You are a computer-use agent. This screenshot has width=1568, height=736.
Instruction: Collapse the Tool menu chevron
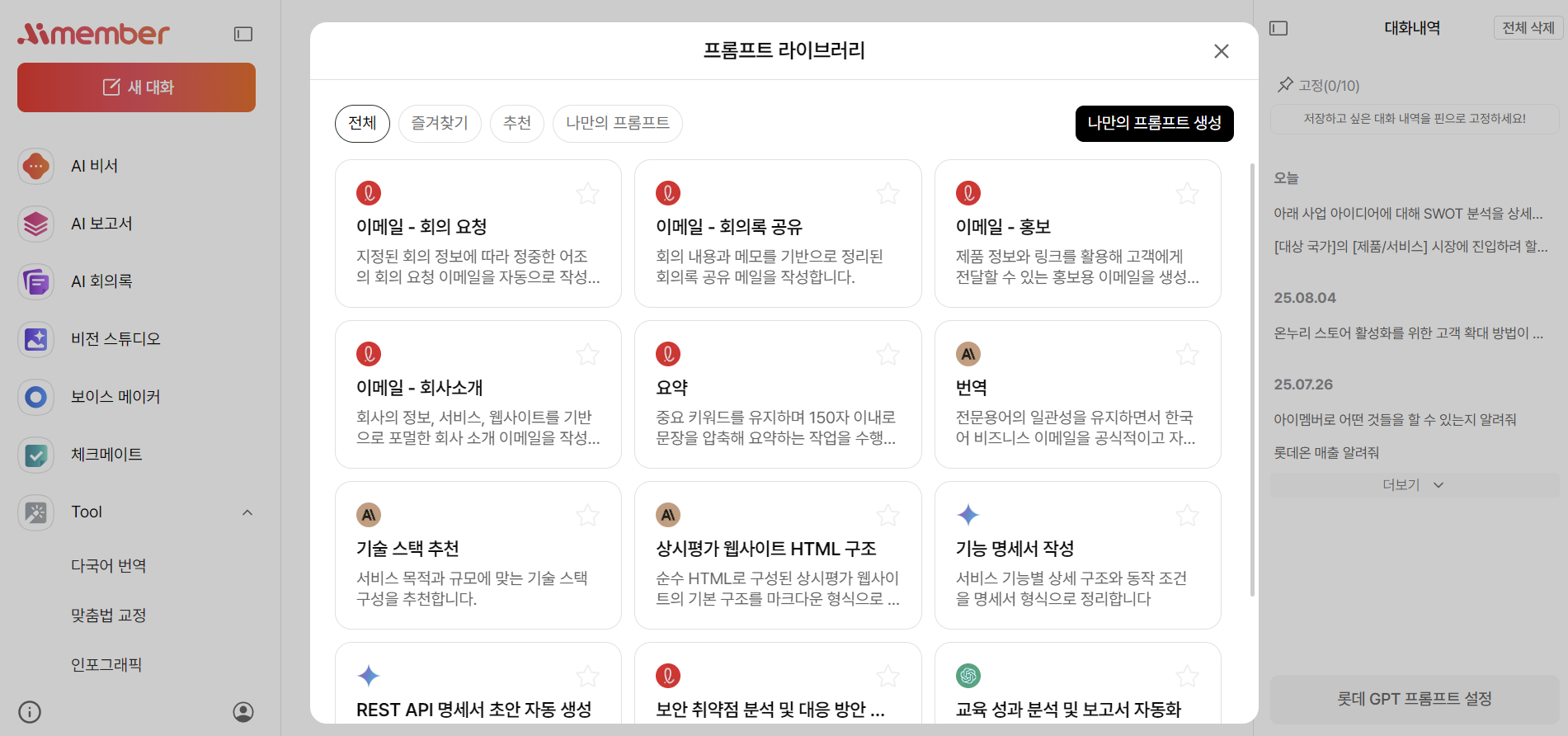pyautogui.click(x=247, y=512)
